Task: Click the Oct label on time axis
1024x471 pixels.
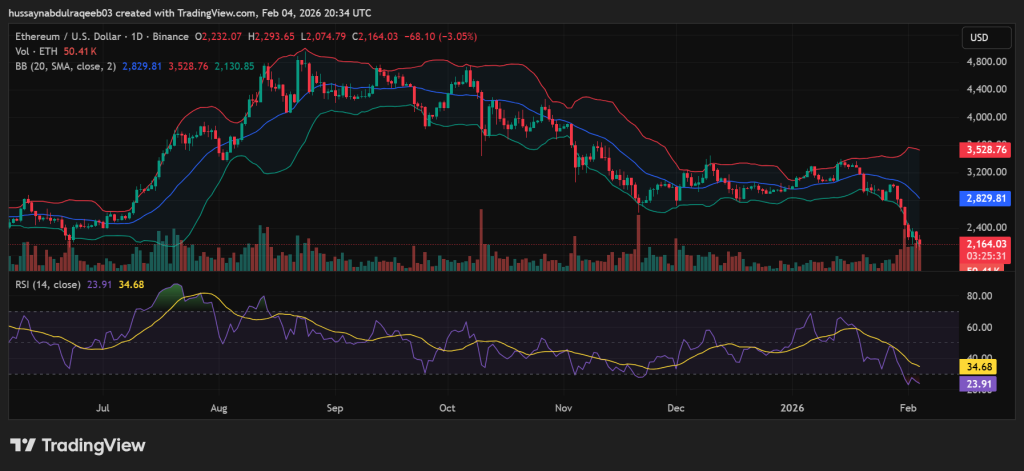Action: [x=447, y=408]
